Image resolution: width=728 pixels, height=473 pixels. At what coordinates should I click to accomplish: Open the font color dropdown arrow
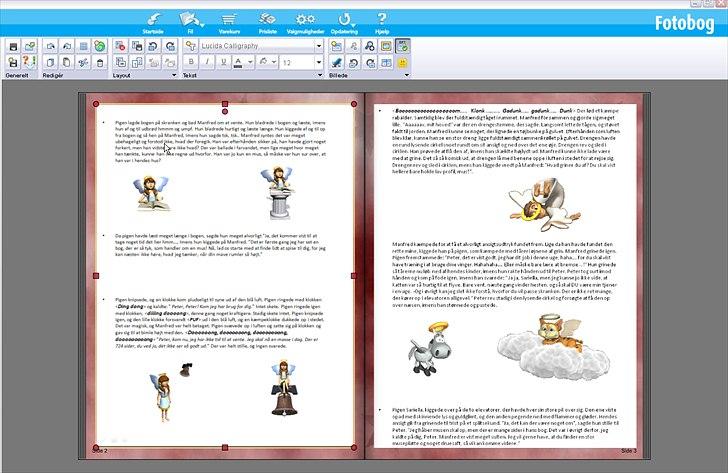(x=250, y=62)
